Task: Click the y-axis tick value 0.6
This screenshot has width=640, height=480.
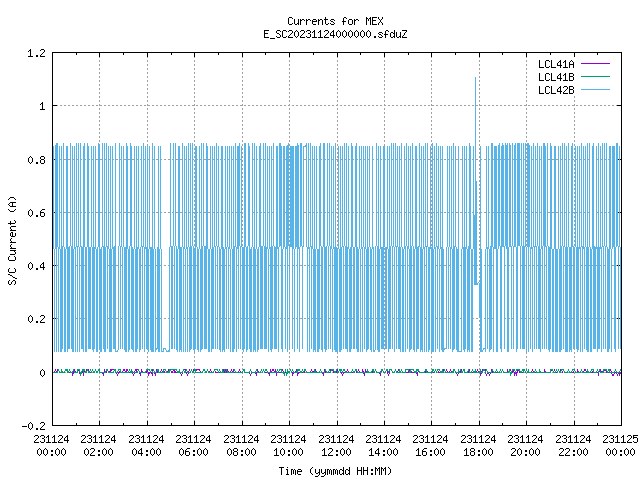Action: [36, 213]
